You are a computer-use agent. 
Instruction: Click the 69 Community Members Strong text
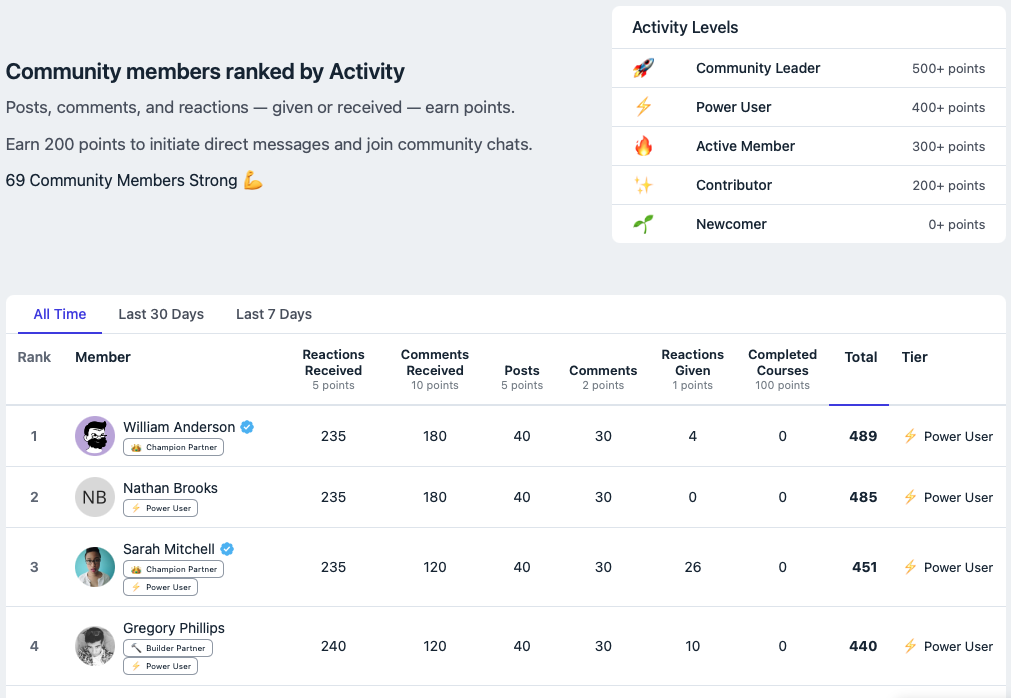pyautogui.click(x=121, y=180)
